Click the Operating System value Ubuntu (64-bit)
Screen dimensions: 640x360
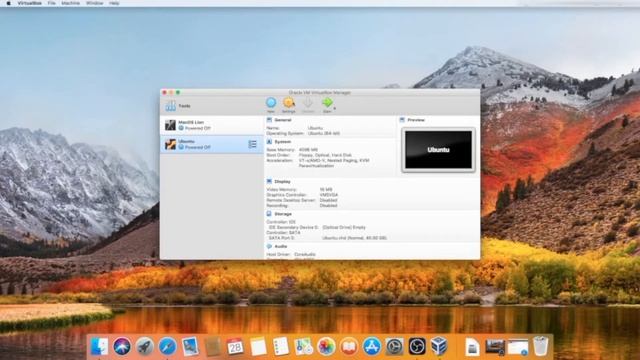coord(324,133)
